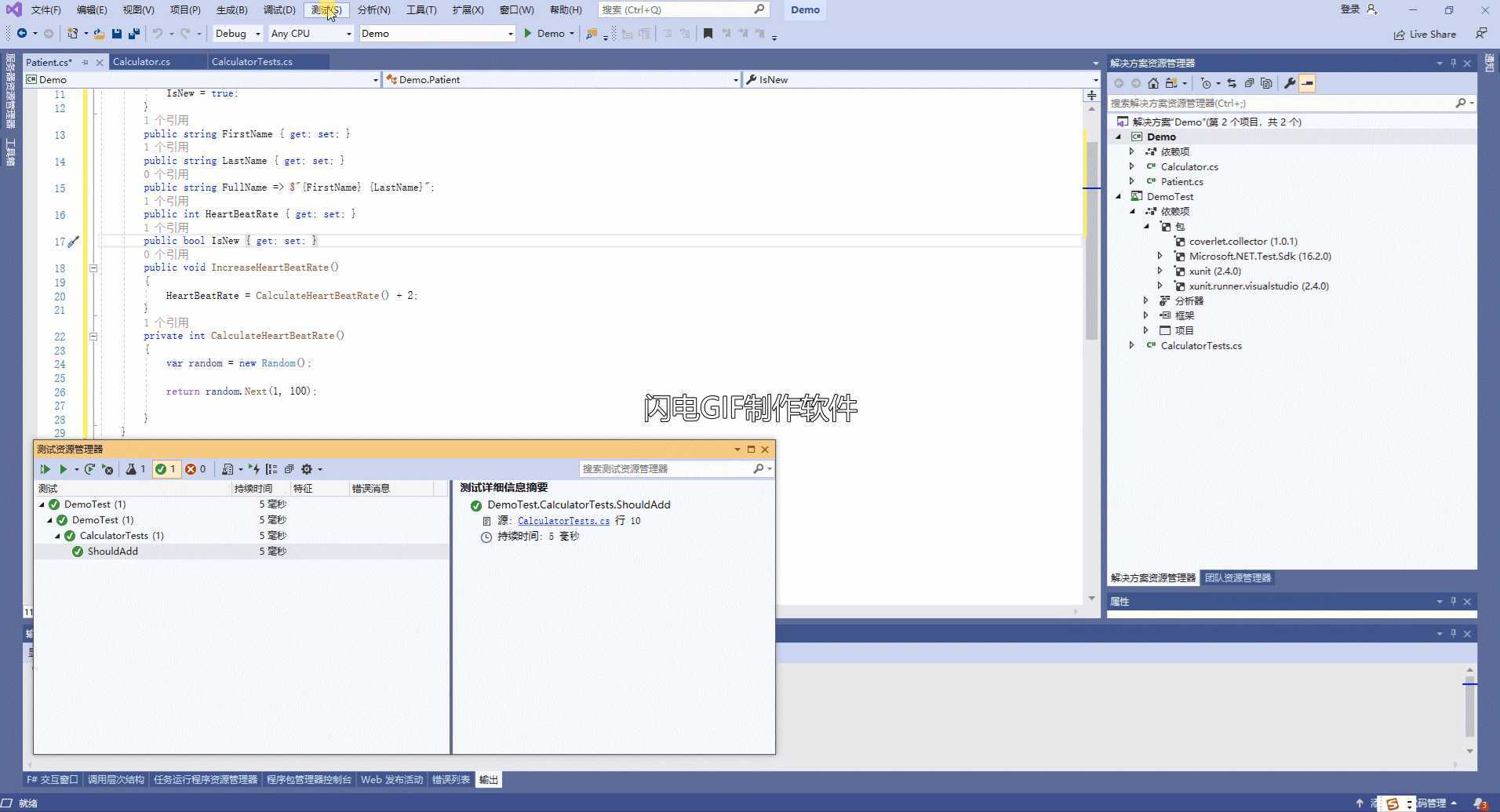Repeat the last test run
Screen dimensions: 1500x812
tap(89, 469)
